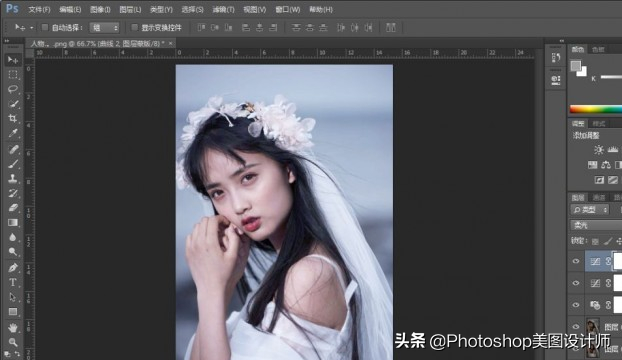
Task: Hide the third adjustment layer
Action: tap(576, 305)
